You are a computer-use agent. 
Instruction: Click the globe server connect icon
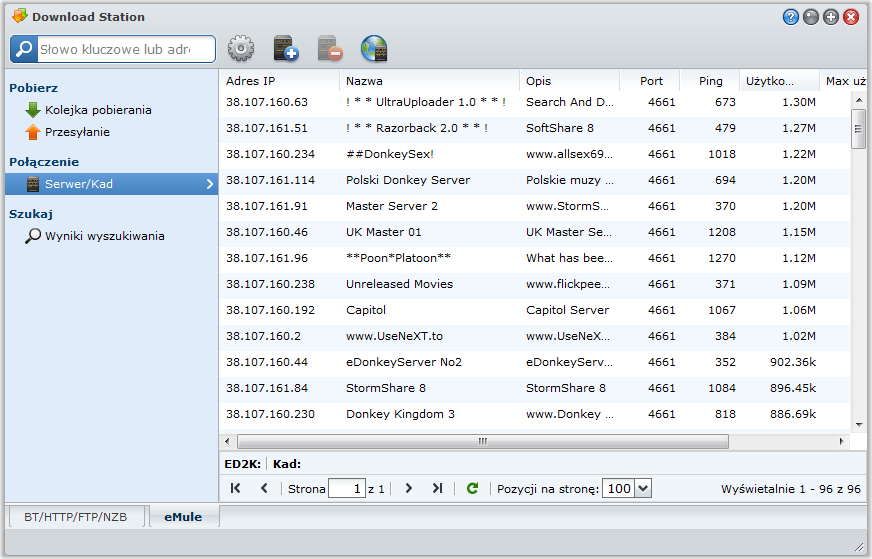(374, 49)
